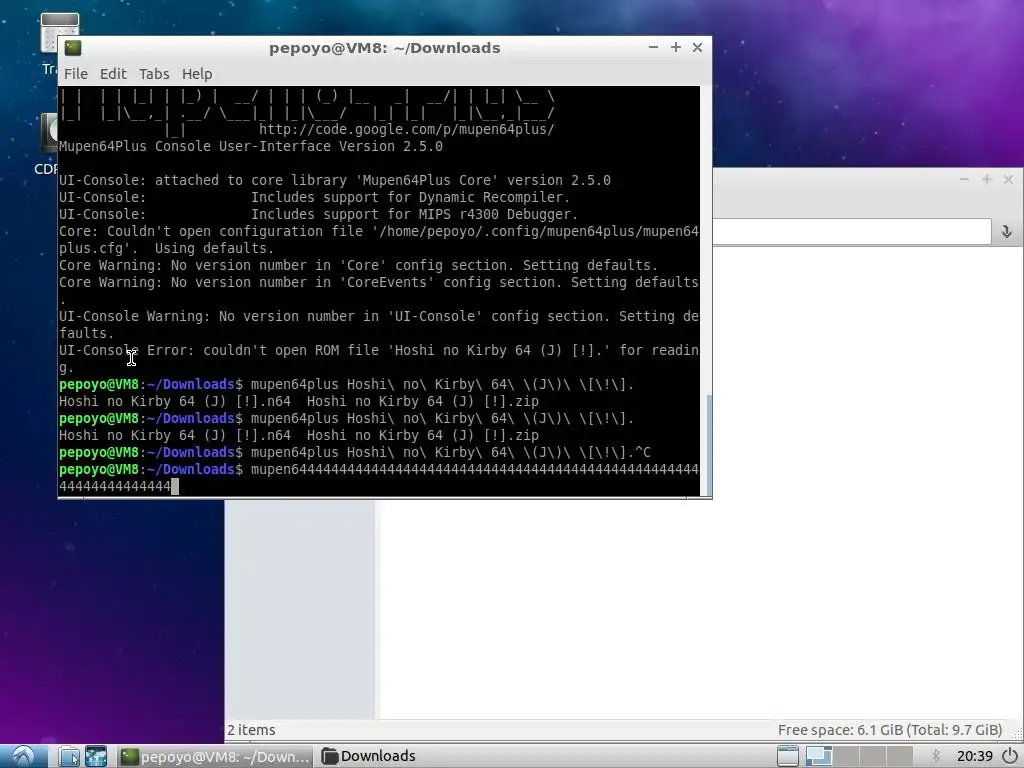This screenshot has width=1024, height=768.
Task: Open the LXDE start menu button
Action: [x=24, y=756]
